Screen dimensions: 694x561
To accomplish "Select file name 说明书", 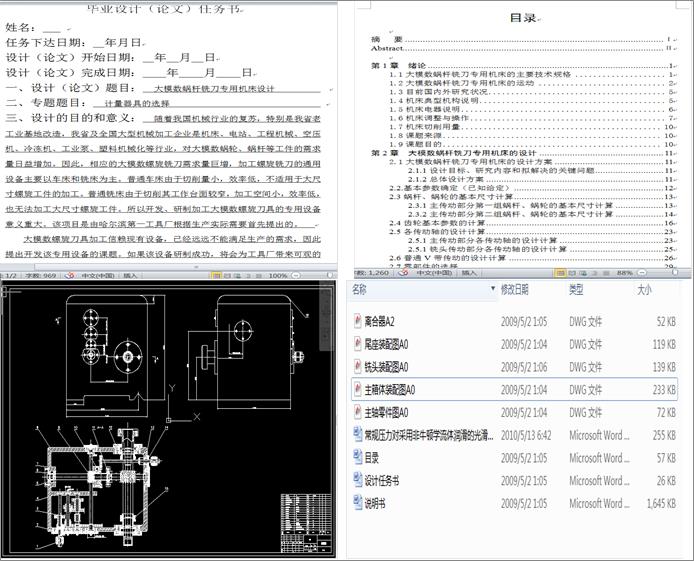I will point(375,503).
